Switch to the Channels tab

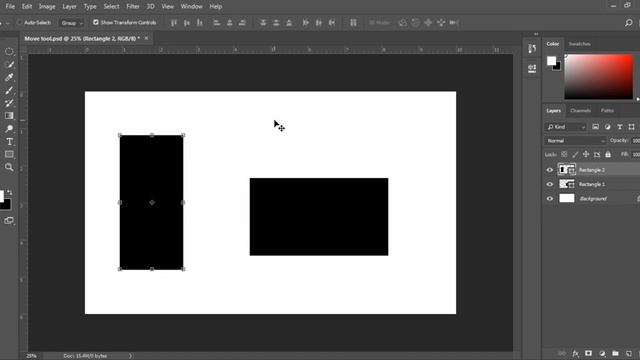580,111
